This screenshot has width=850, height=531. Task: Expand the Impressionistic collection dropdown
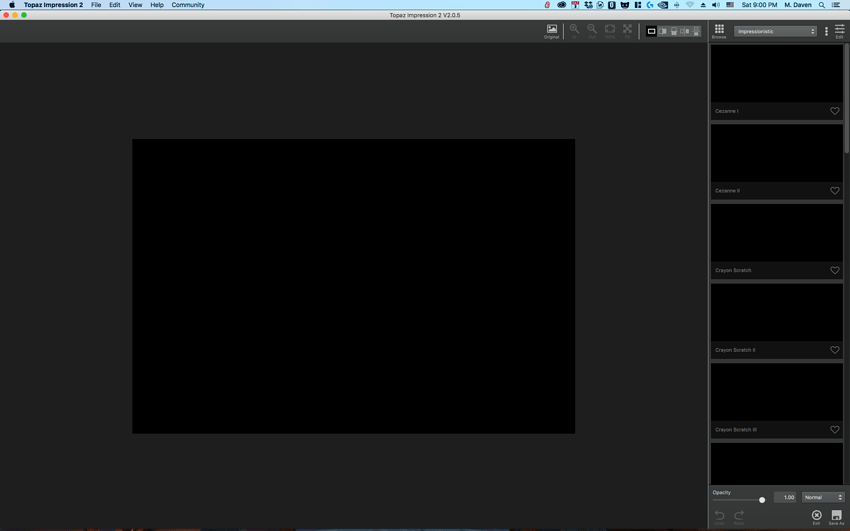(776, 32)
